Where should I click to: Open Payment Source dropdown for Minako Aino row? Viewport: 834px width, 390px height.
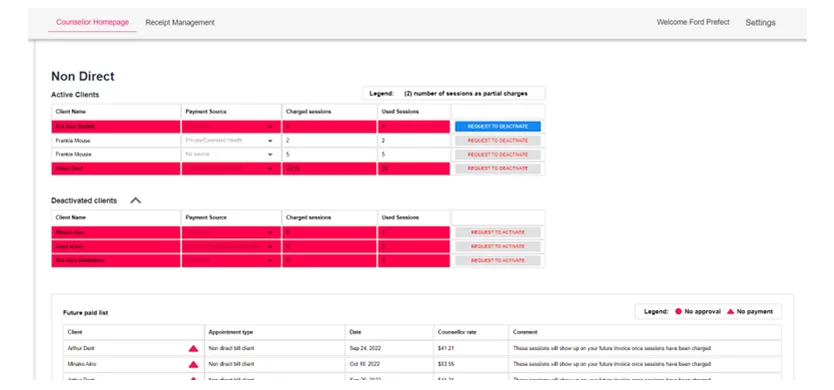pos(231,233)
